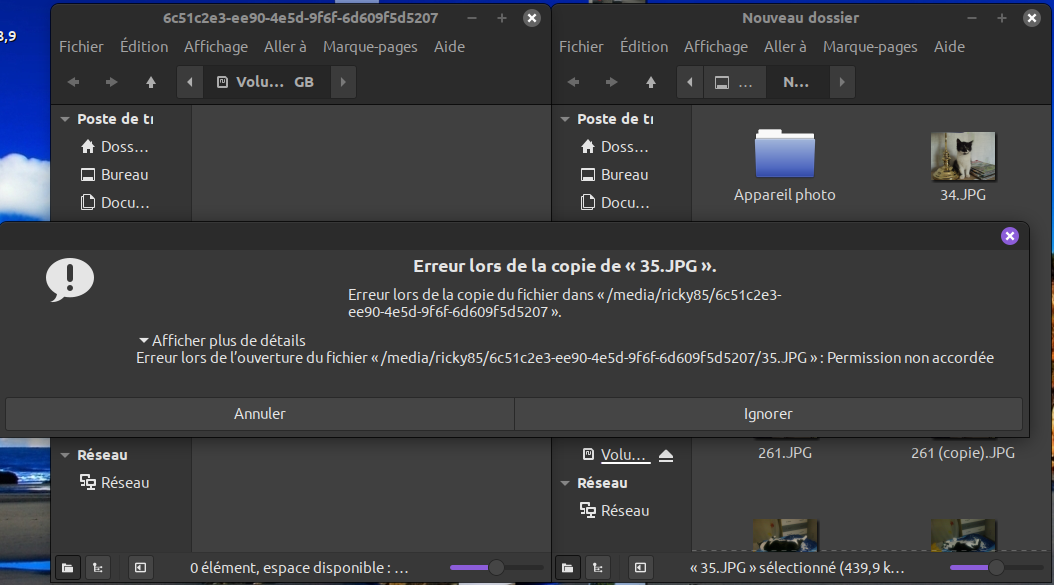Click the desktop icon path button in Nouveau dossier
Screen dimensions: 1054x585
tap(734, 82)
